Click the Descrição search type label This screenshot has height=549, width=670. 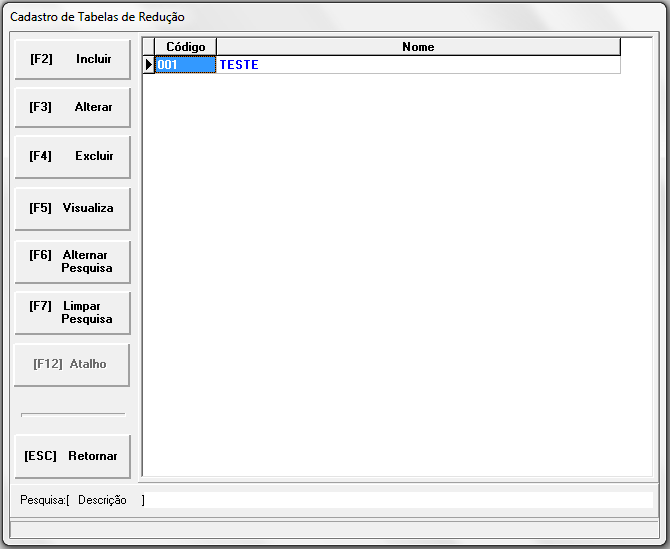click(x=102, y=500)
